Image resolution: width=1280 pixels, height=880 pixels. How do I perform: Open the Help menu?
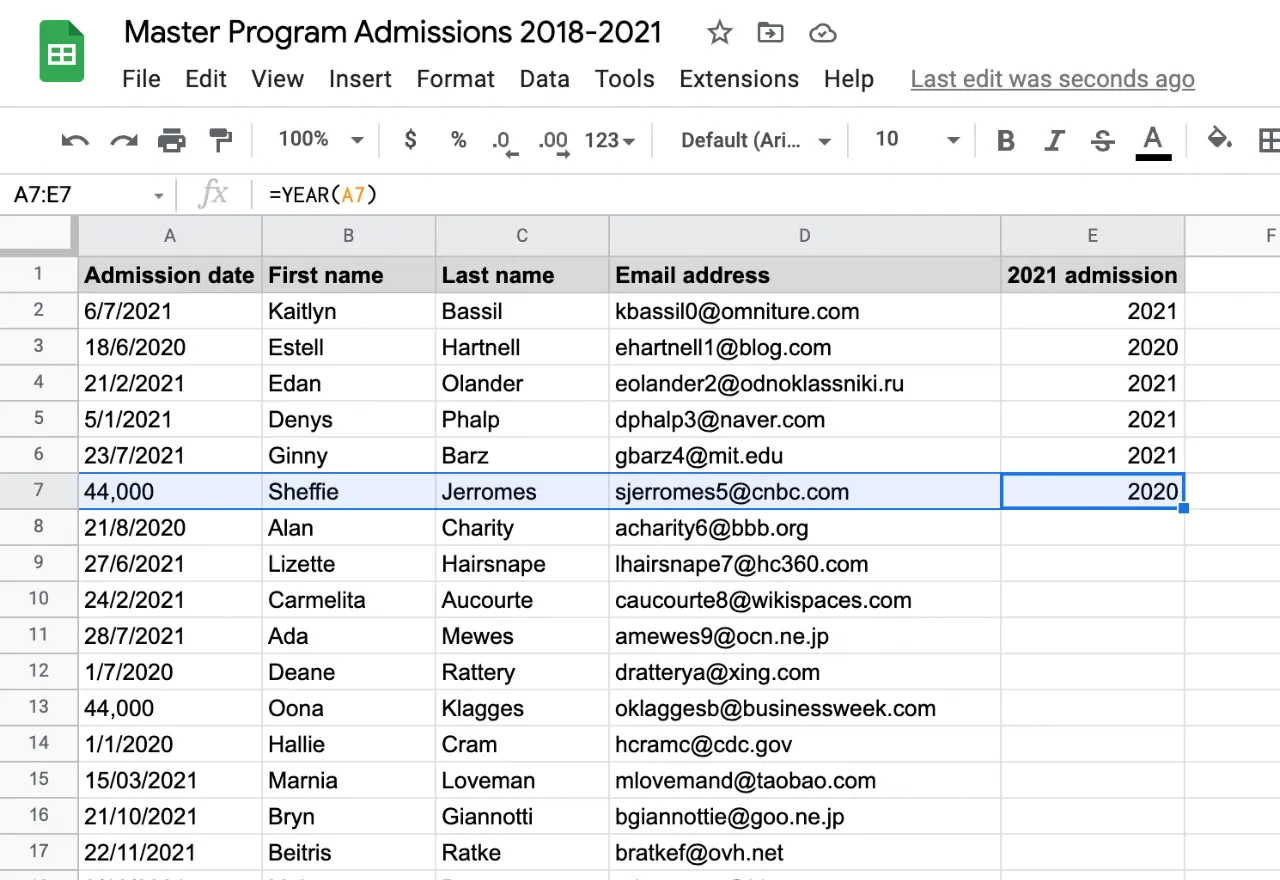click(849, 79)
